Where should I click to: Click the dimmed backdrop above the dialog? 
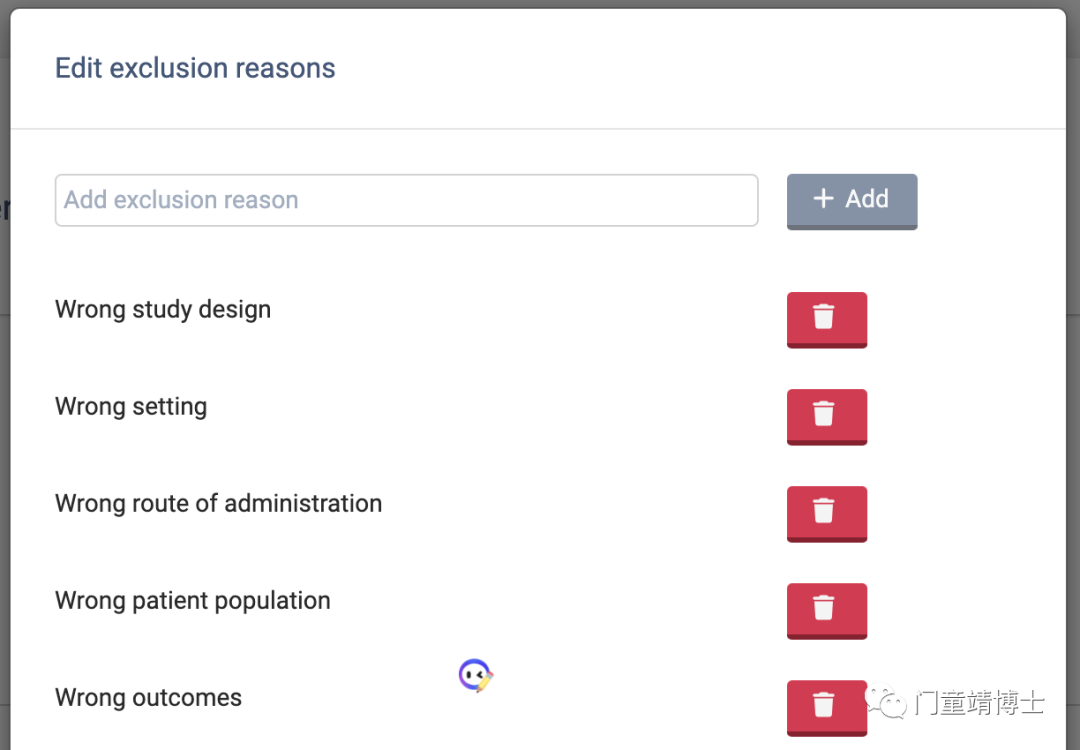540,4
